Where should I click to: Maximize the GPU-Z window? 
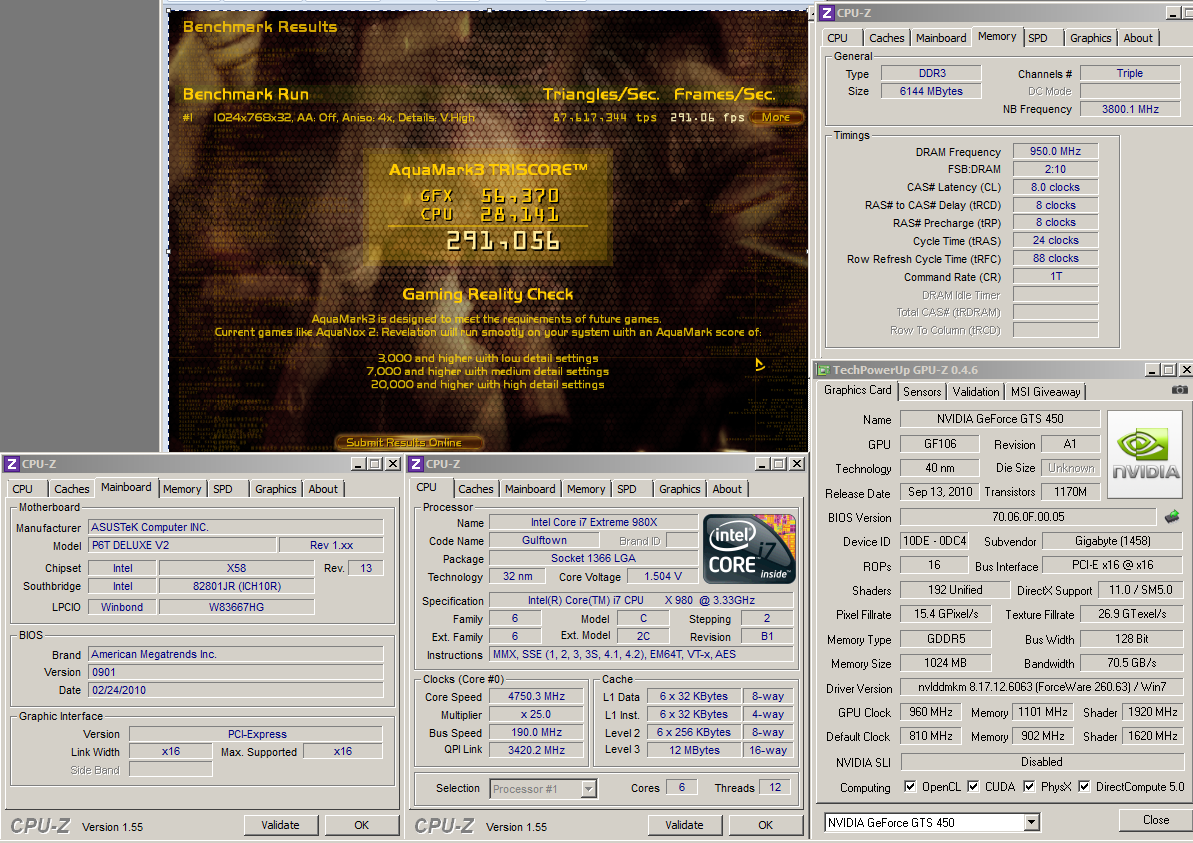[1169, 370]
